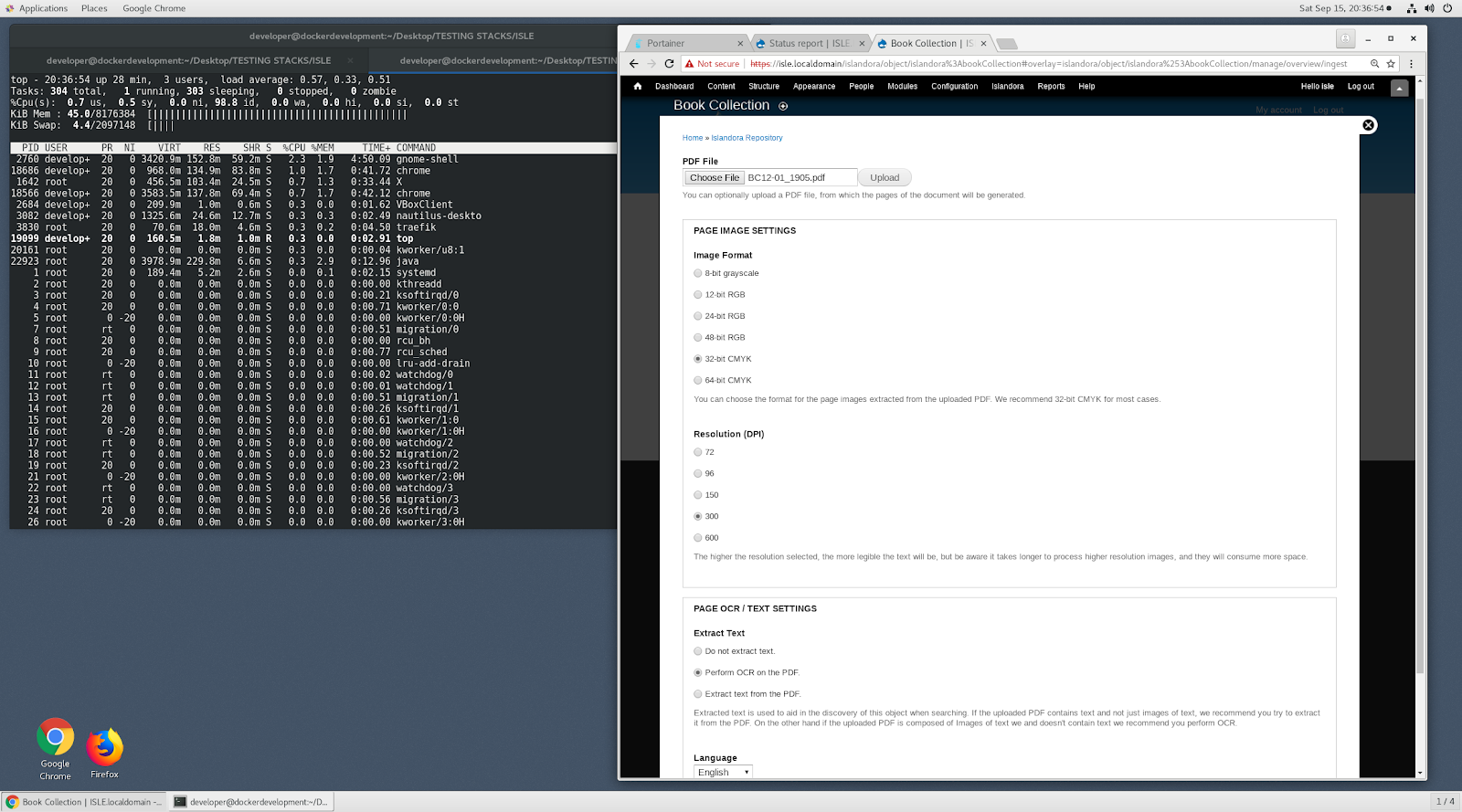Close the Portainer tab

tap(740, 43)
